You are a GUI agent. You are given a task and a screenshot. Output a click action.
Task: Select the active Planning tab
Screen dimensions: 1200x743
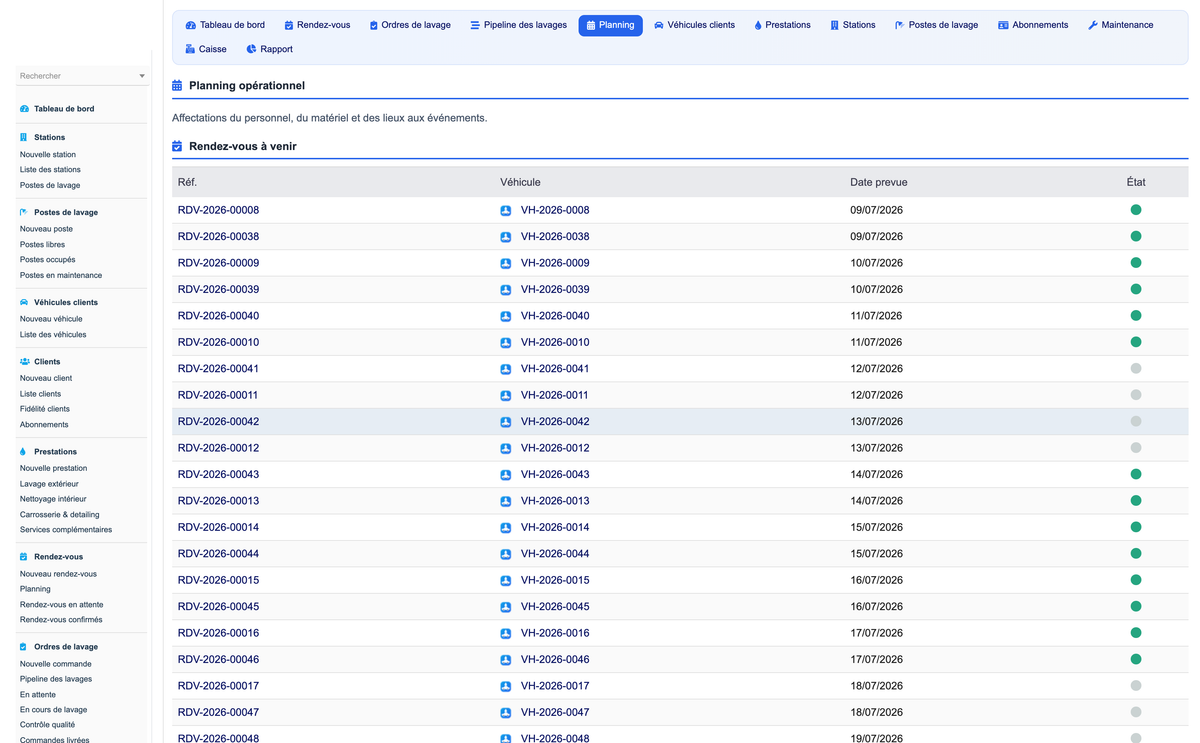pyautogui.click(x=610, y=25)
